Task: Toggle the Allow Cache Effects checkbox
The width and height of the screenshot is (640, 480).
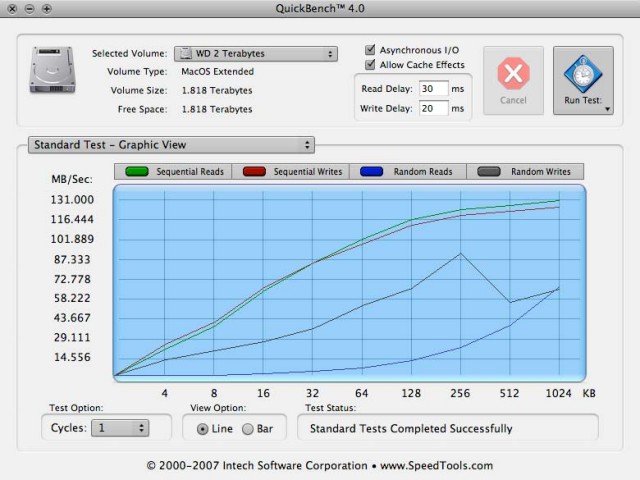Action: pyautogui.click(x=370, y=64)
